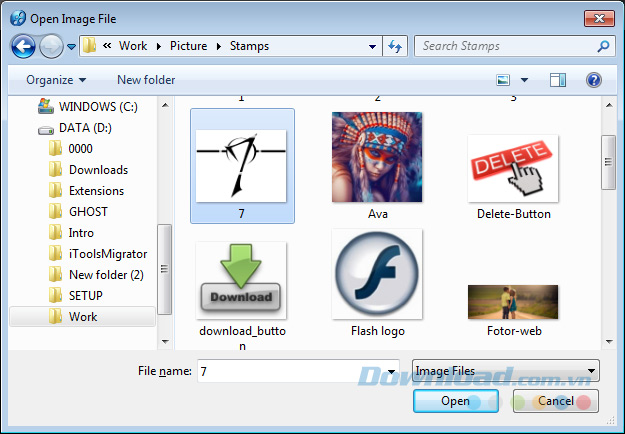Click the Change your view icon
The image size is (625, 434).
[503, 80]
